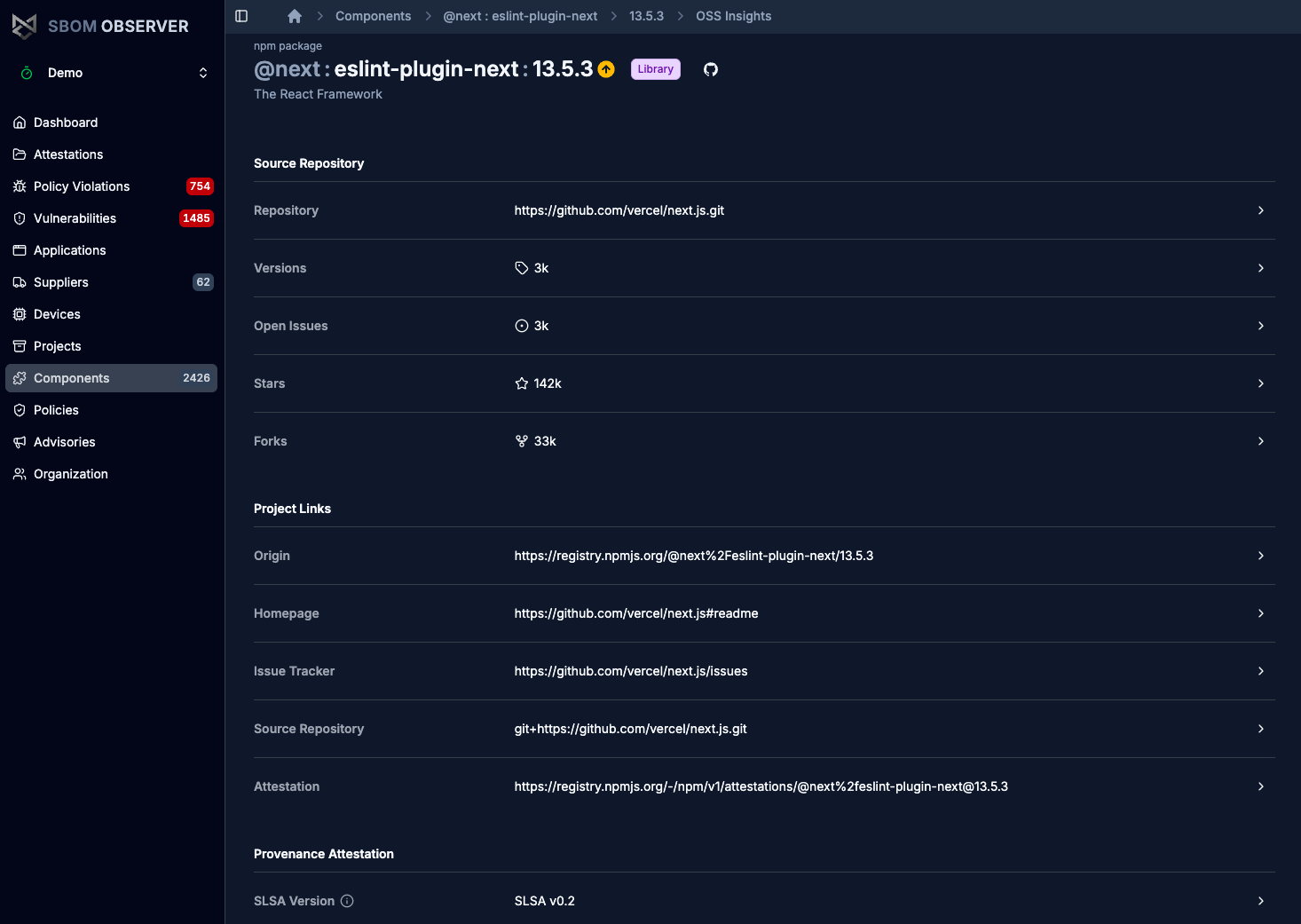Click the Policy Violations bug icon

pyautogui.click(x=20, y=186)
